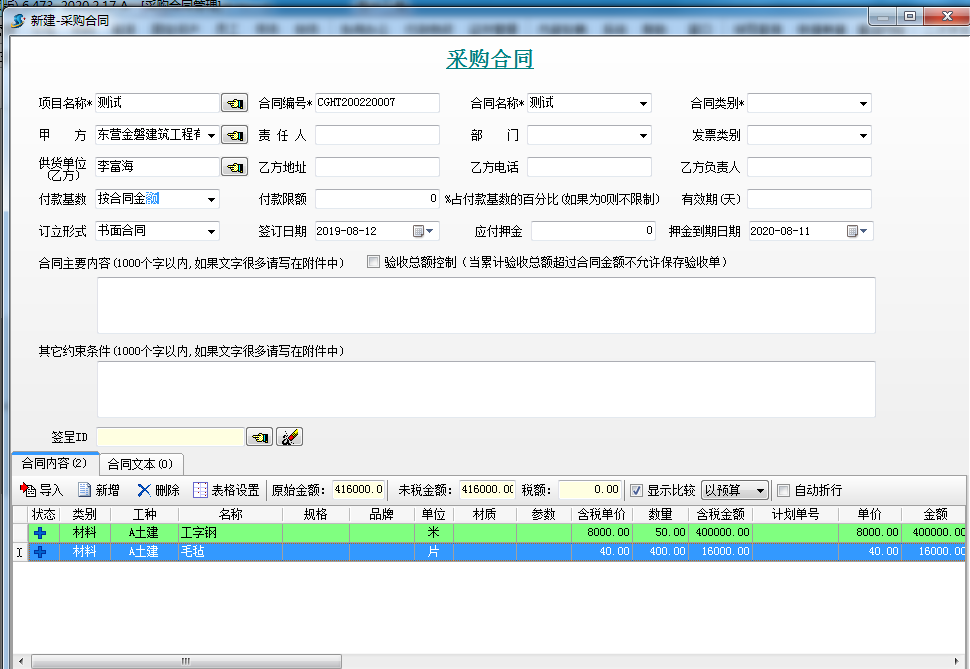This screenshot has width=970, height=669.
Task: Open the 付款基数 dropdown list
Action: [x=211, y=199]
